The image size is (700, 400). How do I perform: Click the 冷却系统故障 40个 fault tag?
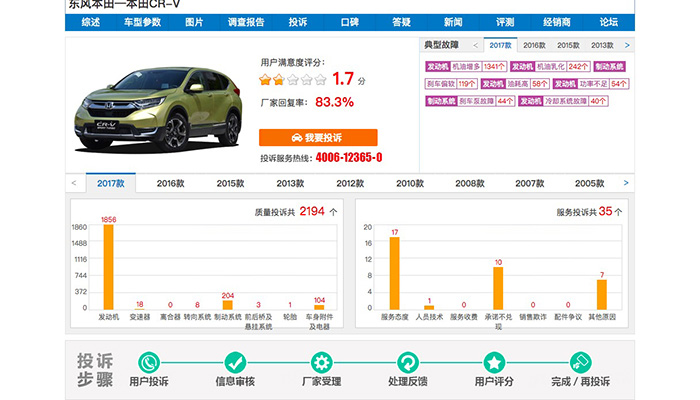coord(563,101)
